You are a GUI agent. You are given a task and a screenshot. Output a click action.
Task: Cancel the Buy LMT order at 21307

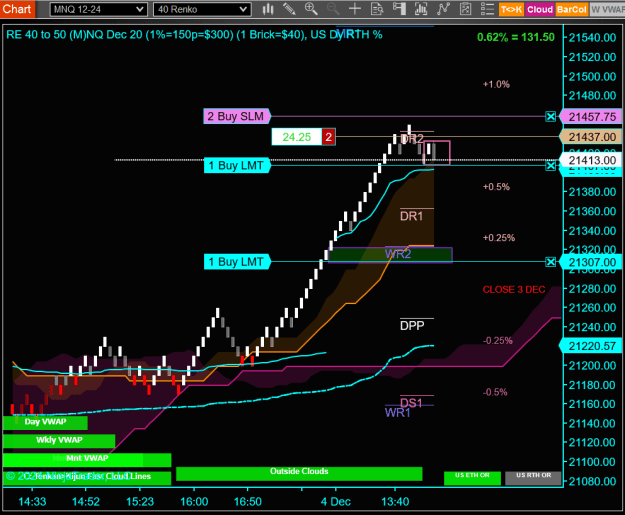click(550, 262)
